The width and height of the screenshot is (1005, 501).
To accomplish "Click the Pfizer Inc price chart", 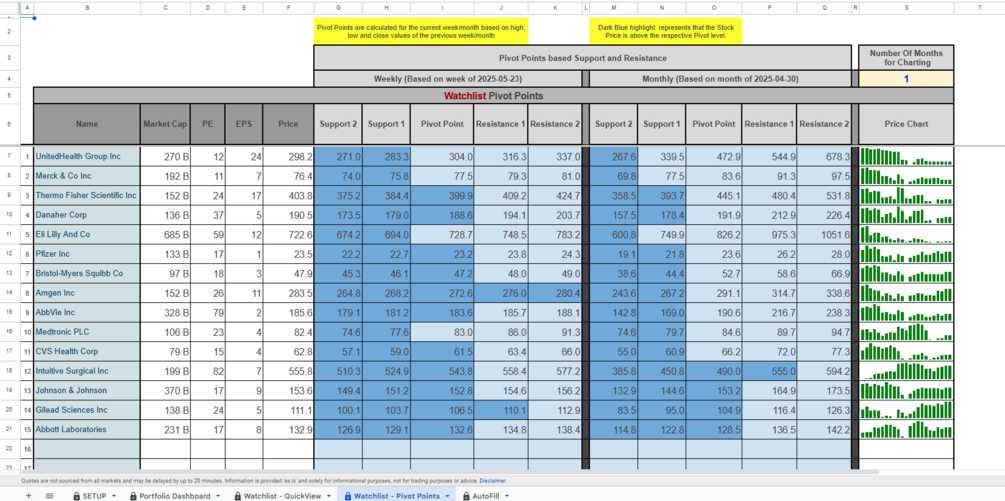I will [x=906, y=254].
